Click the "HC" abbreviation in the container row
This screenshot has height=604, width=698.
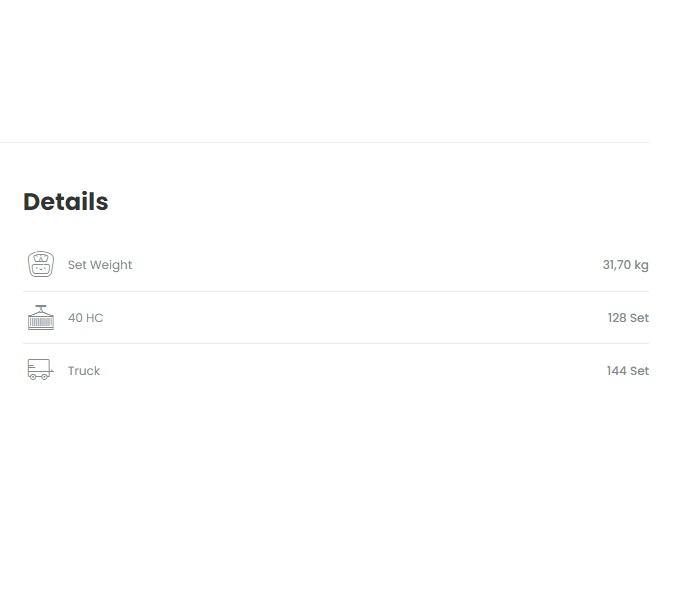(x=94, y=318)
